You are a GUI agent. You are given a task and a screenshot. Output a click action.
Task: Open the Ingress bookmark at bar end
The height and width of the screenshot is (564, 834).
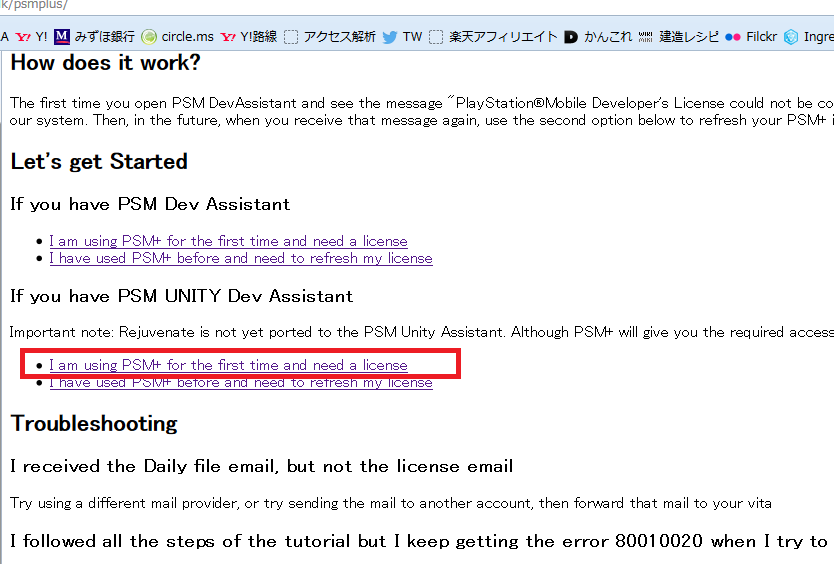[808, 37]
